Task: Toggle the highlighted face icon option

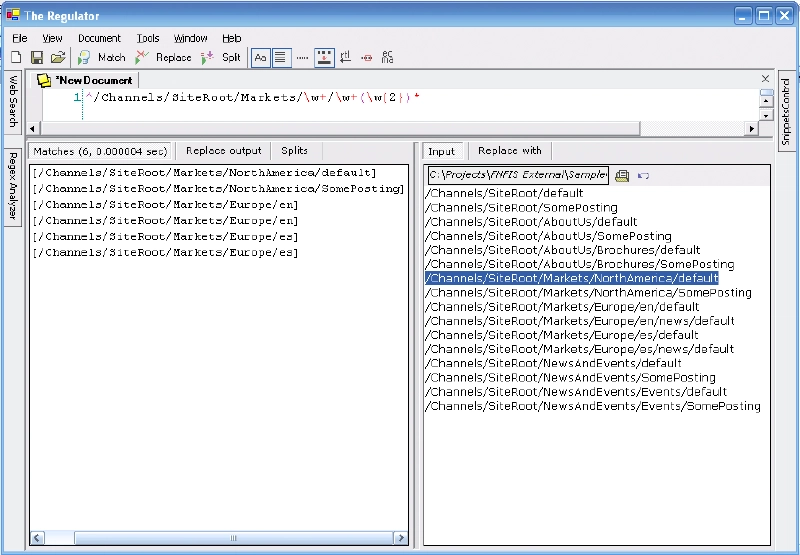Action: pyautogui.click(x=324, y=58)
